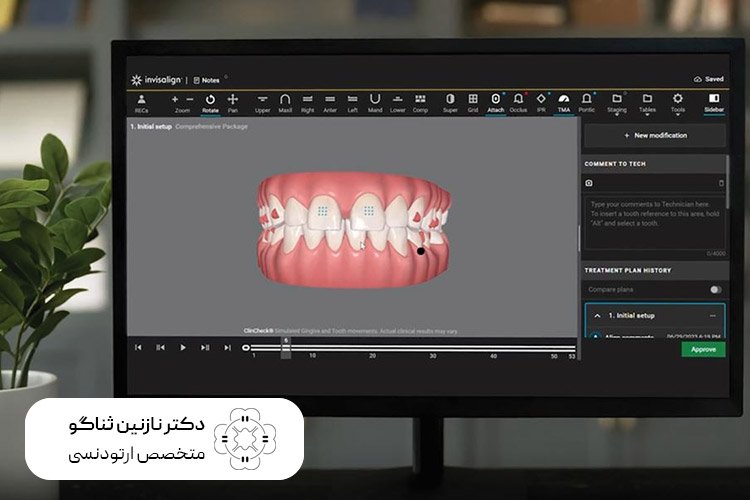Switch to the Right side view
Viewport: 750px width, 500px height.
pyautogui.click(x=308, y=103)
